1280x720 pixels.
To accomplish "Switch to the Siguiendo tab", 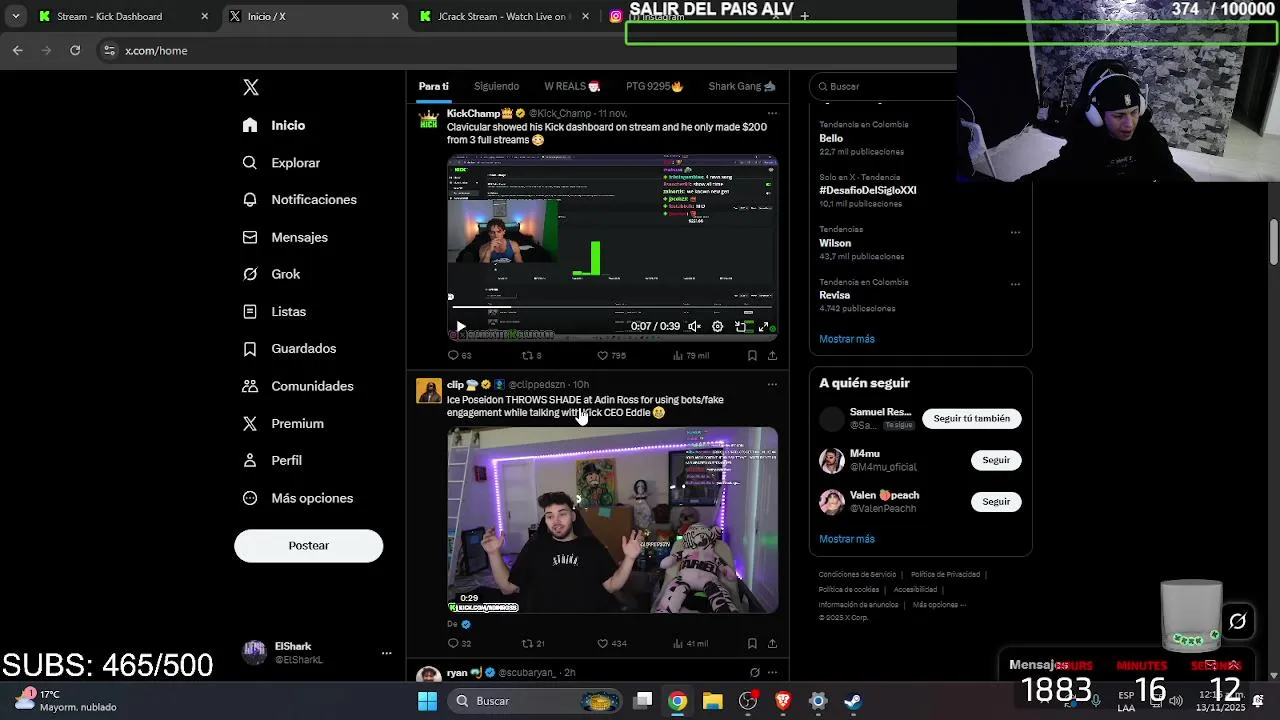I will 496,86.
